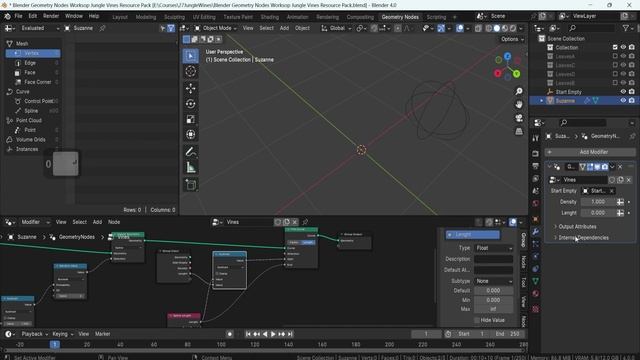Click the Default value field
Screen dimensions: 640x360
tap(493, 291)
